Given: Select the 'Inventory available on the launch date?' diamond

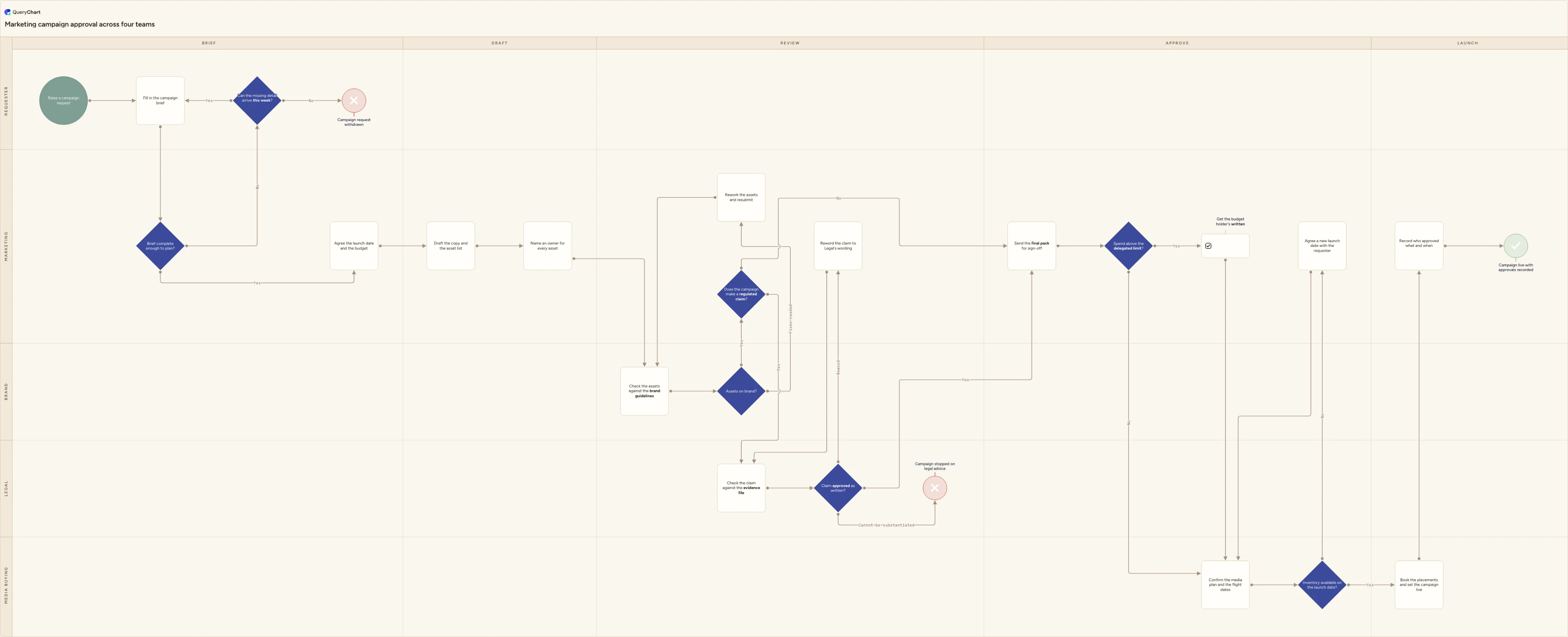Looking at the screenshot, I should (1322, 585).
